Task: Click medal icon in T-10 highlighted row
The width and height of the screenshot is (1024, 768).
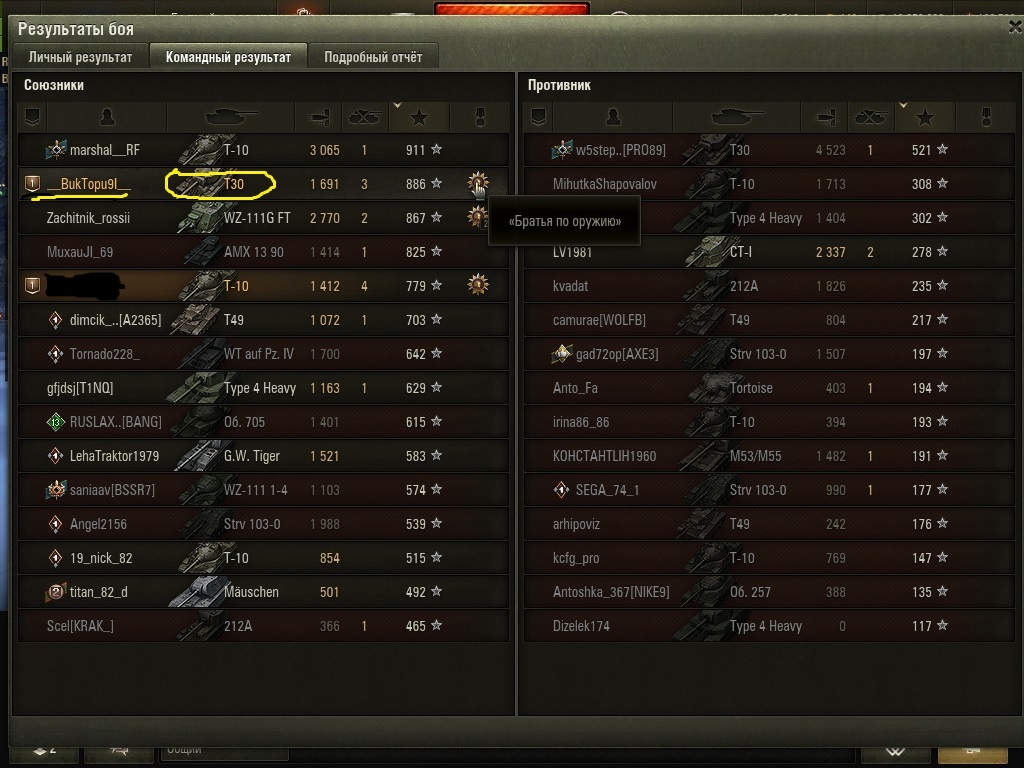Action: [478, 285]
